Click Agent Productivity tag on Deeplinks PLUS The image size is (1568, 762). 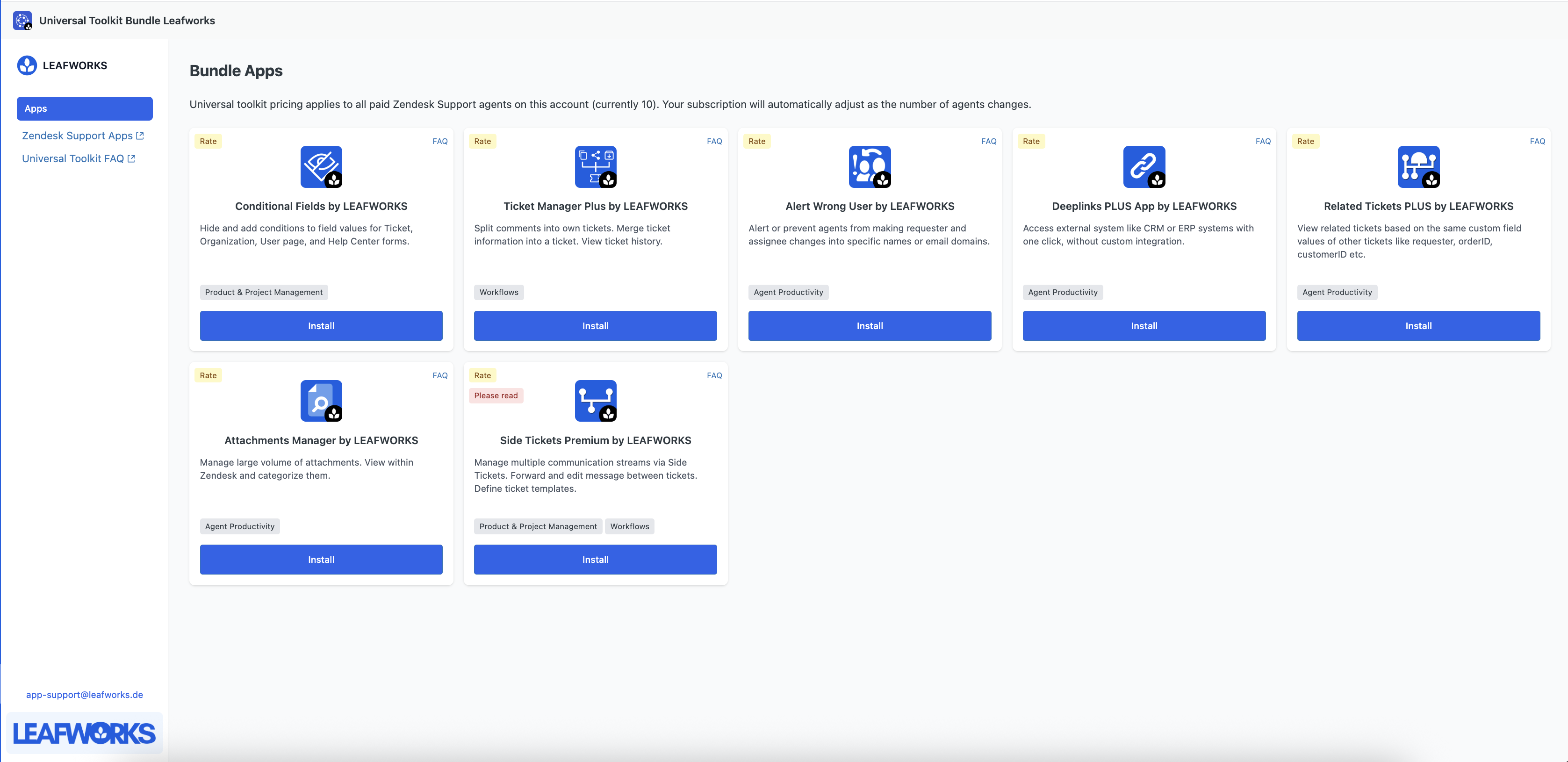tap(1063, 292)
